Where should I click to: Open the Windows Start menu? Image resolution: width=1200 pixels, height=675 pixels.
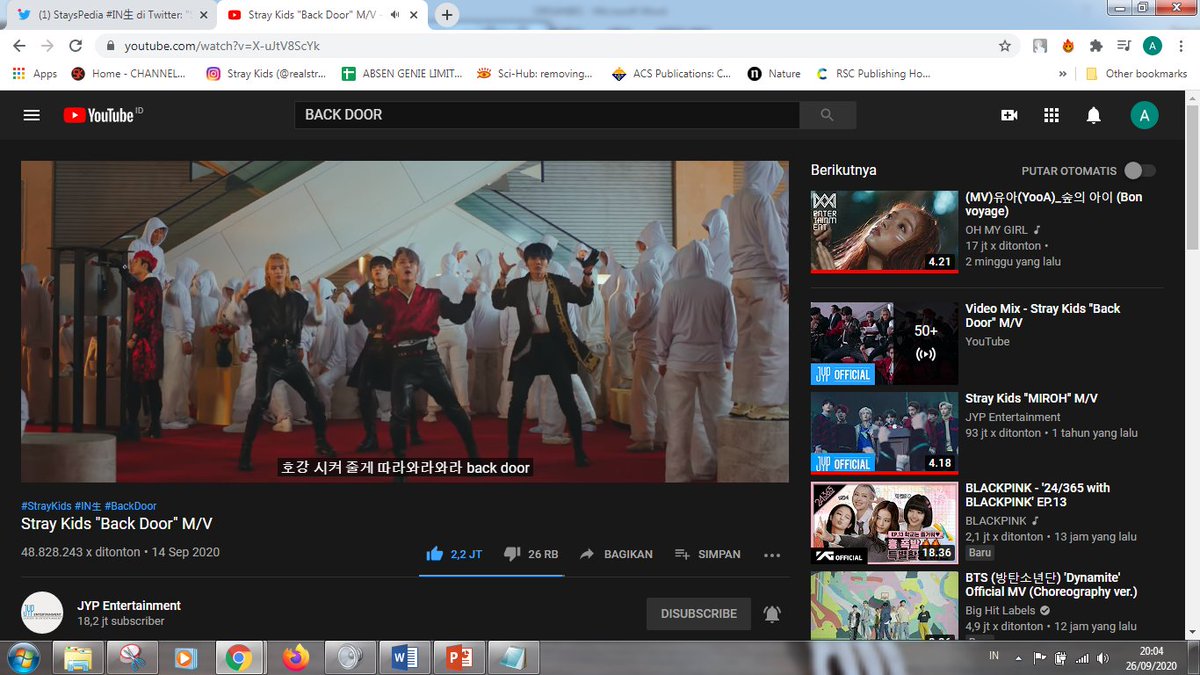[23, 657]
